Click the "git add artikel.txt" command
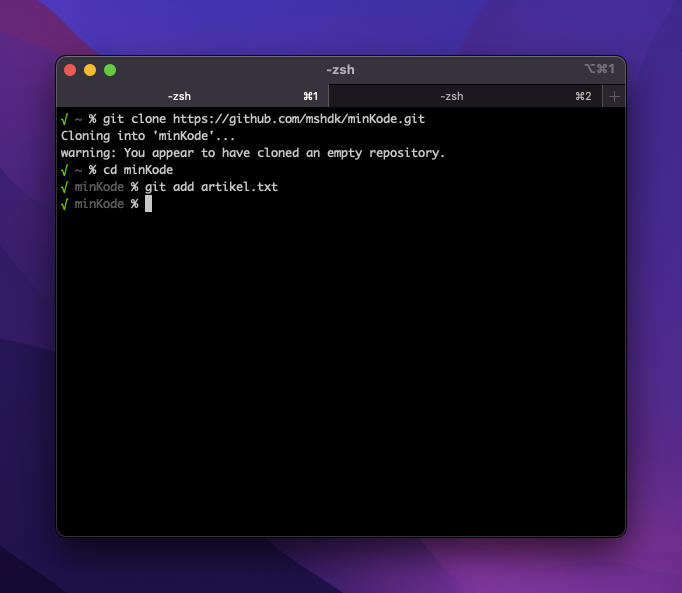 point(211,187)
